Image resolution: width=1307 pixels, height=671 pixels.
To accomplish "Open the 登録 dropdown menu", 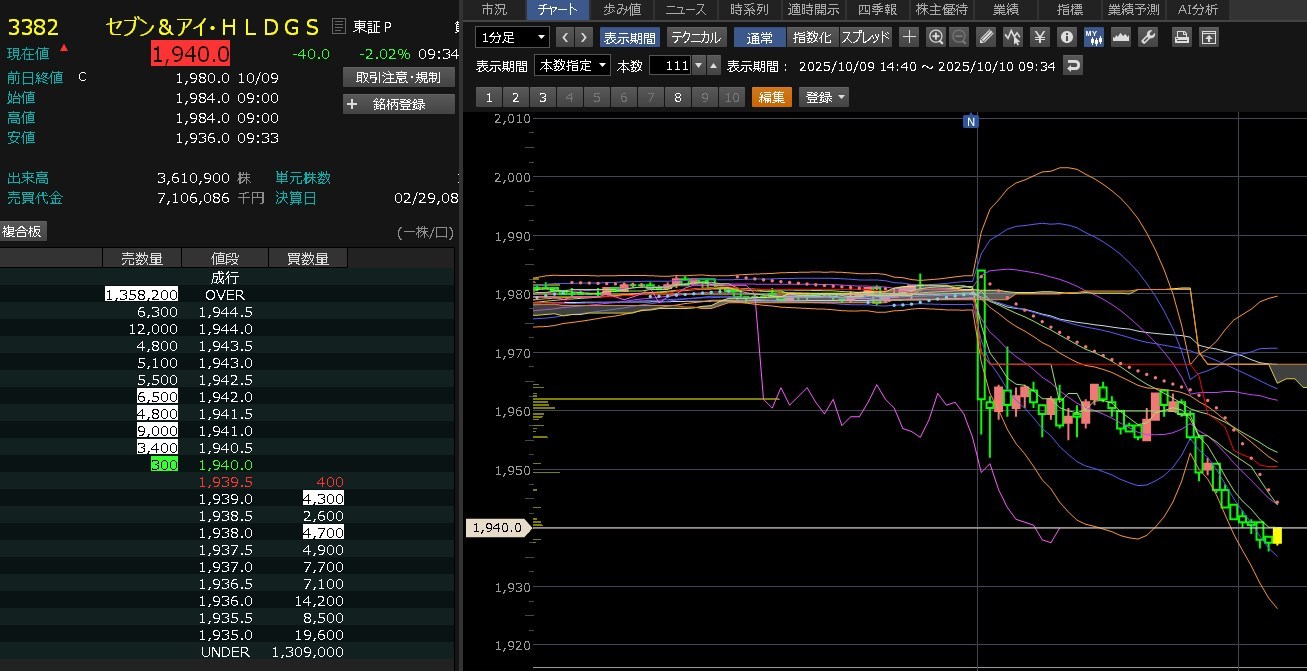I will (x=824, y=97).
